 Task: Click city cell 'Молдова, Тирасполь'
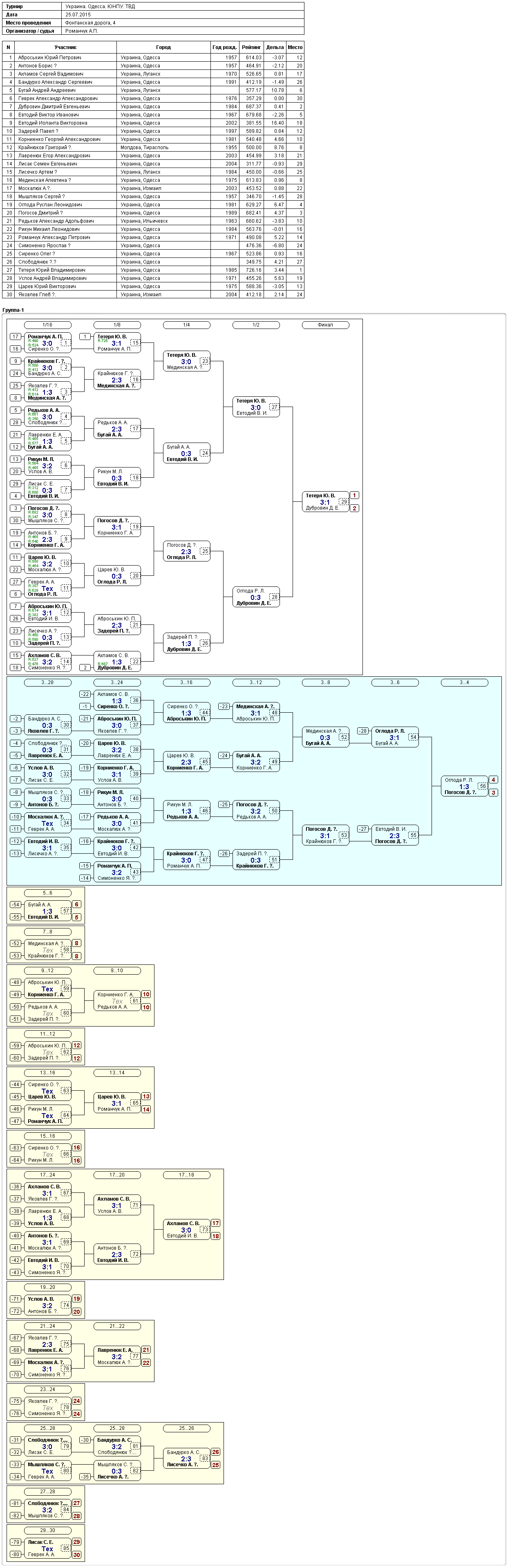click(x=163, y=147)
